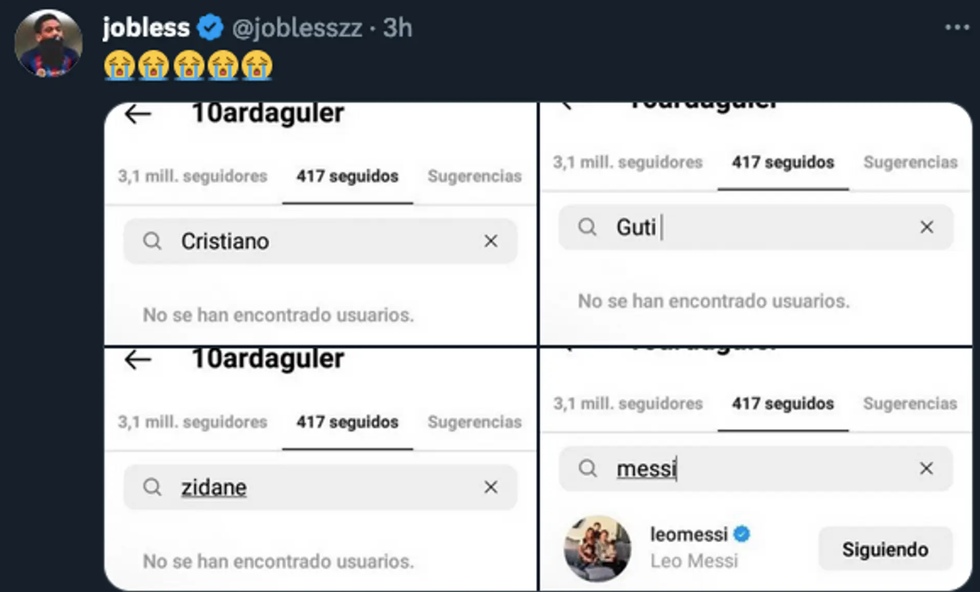Select the 417 seguidos tab
This screenshot has height=592, width=980.
347,176
